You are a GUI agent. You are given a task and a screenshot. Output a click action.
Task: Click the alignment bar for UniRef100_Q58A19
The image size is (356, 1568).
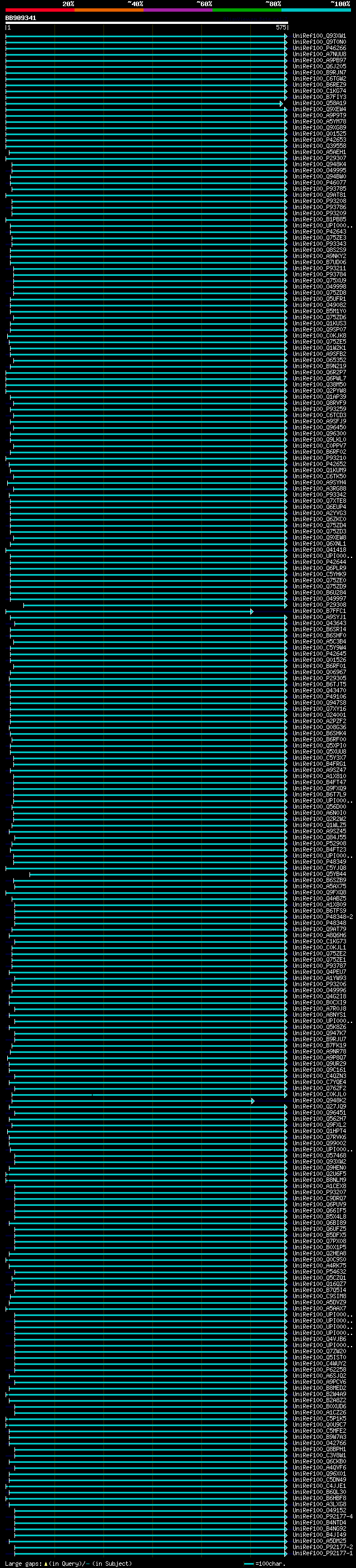point(144,103)
